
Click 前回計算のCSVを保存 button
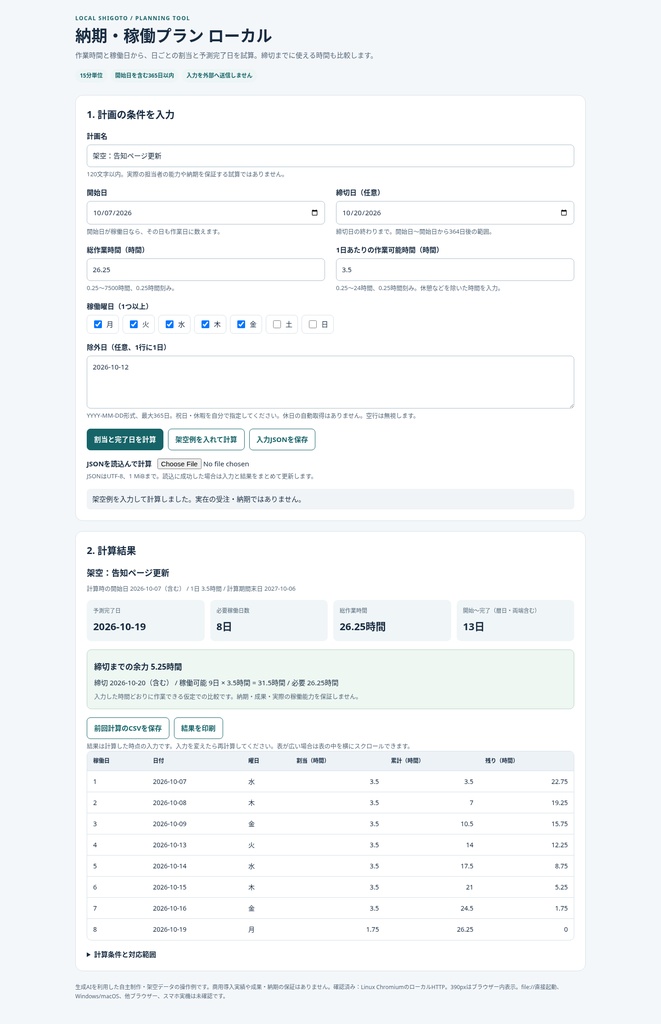128,728
